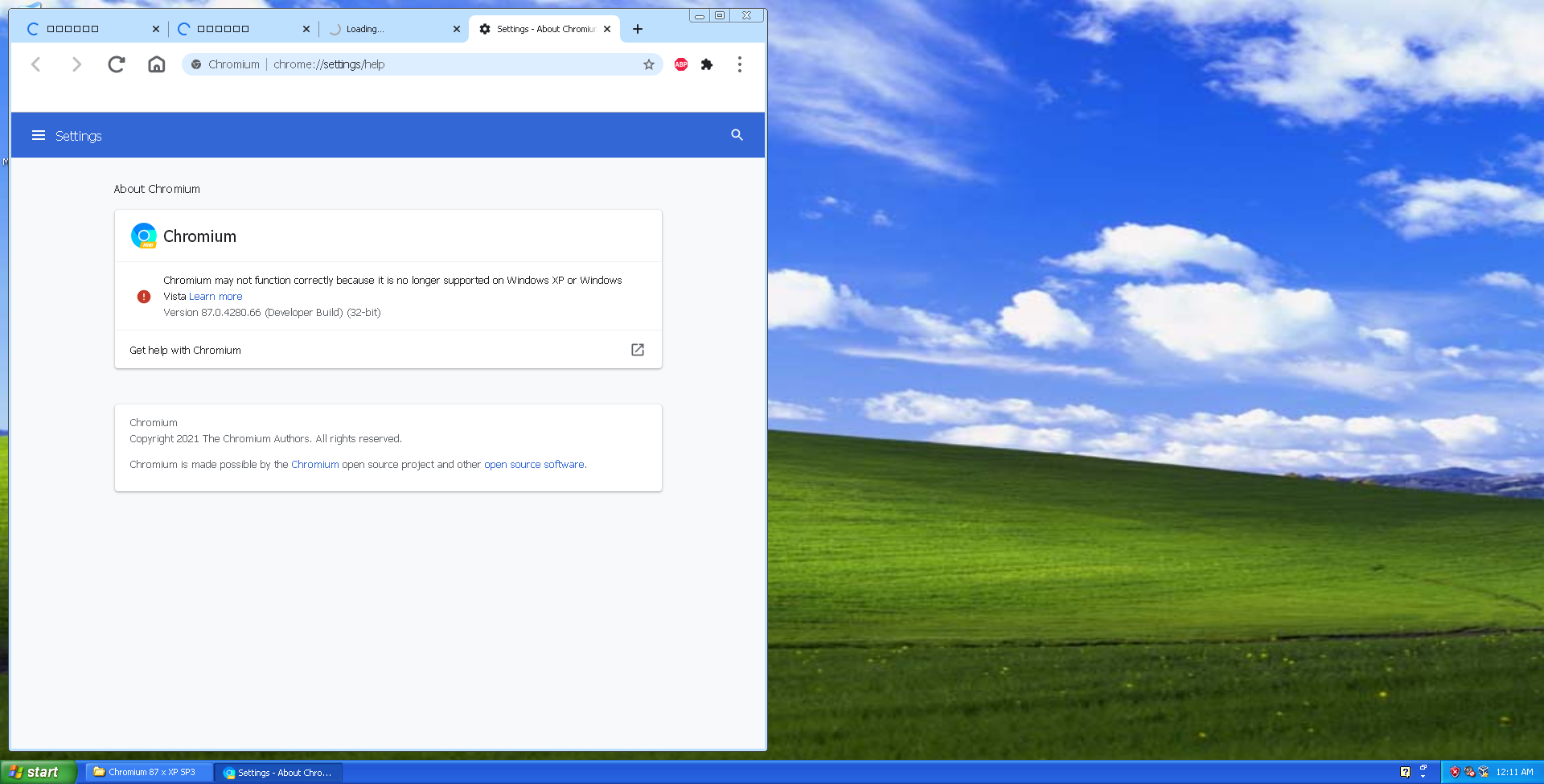
Task: Close the Settings - About Chromium tab
Action: [607, 29]
